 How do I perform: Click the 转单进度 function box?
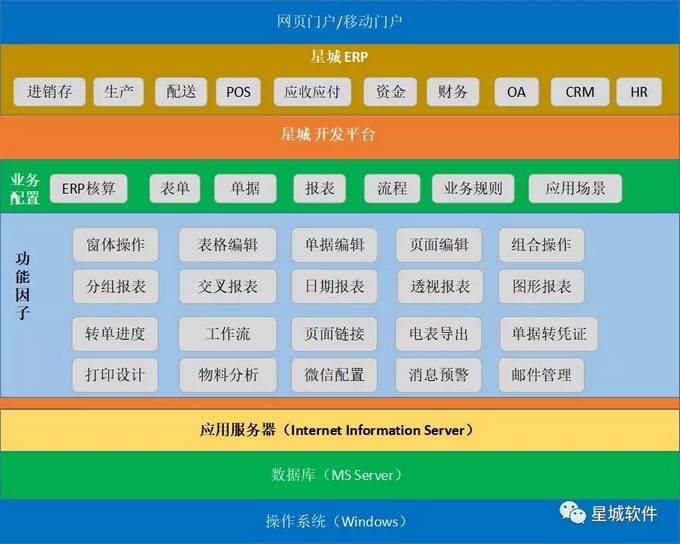[115, 334]
